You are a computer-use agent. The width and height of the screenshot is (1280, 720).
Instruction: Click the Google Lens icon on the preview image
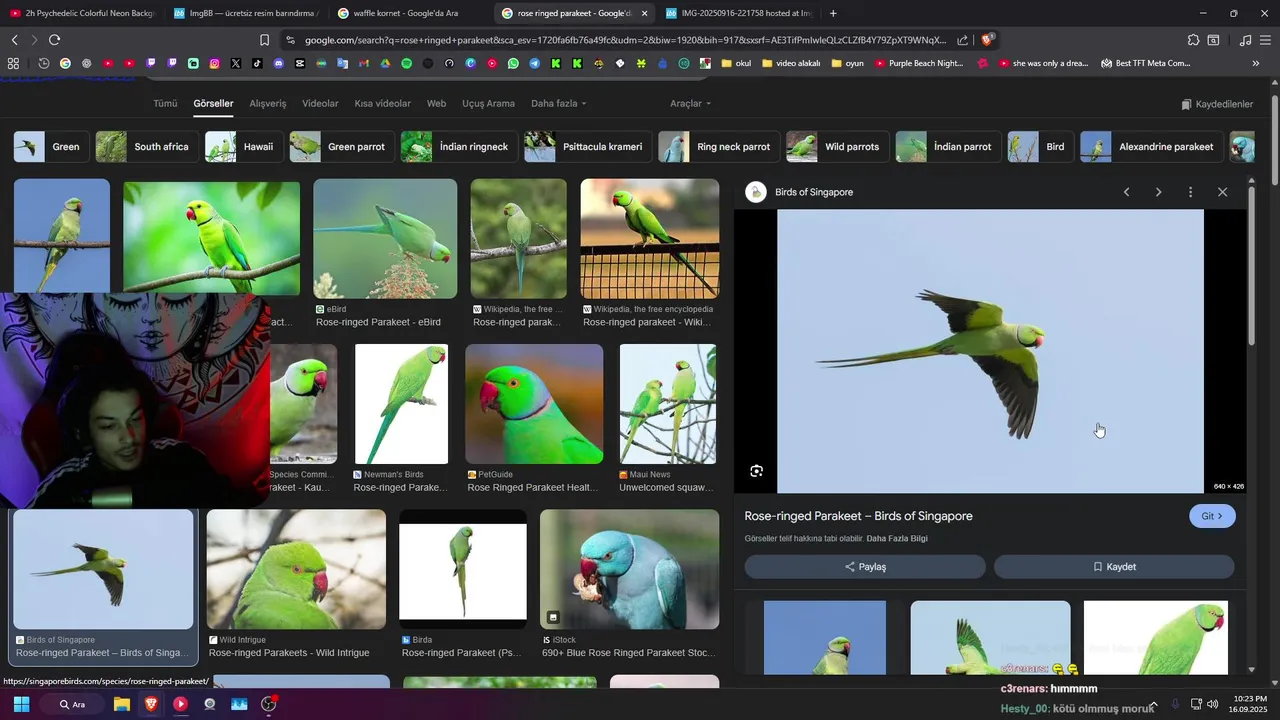coord(756,471)
